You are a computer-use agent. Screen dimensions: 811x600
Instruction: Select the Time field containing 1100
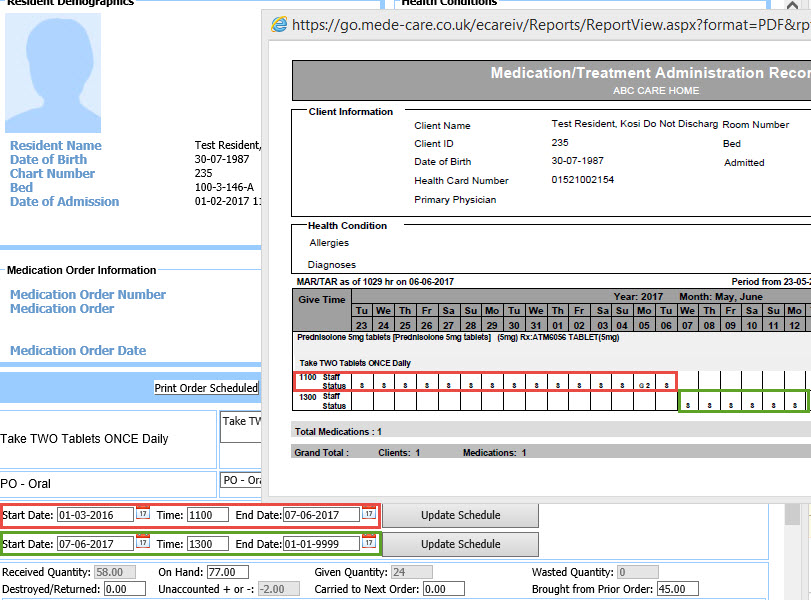point(207,515)
